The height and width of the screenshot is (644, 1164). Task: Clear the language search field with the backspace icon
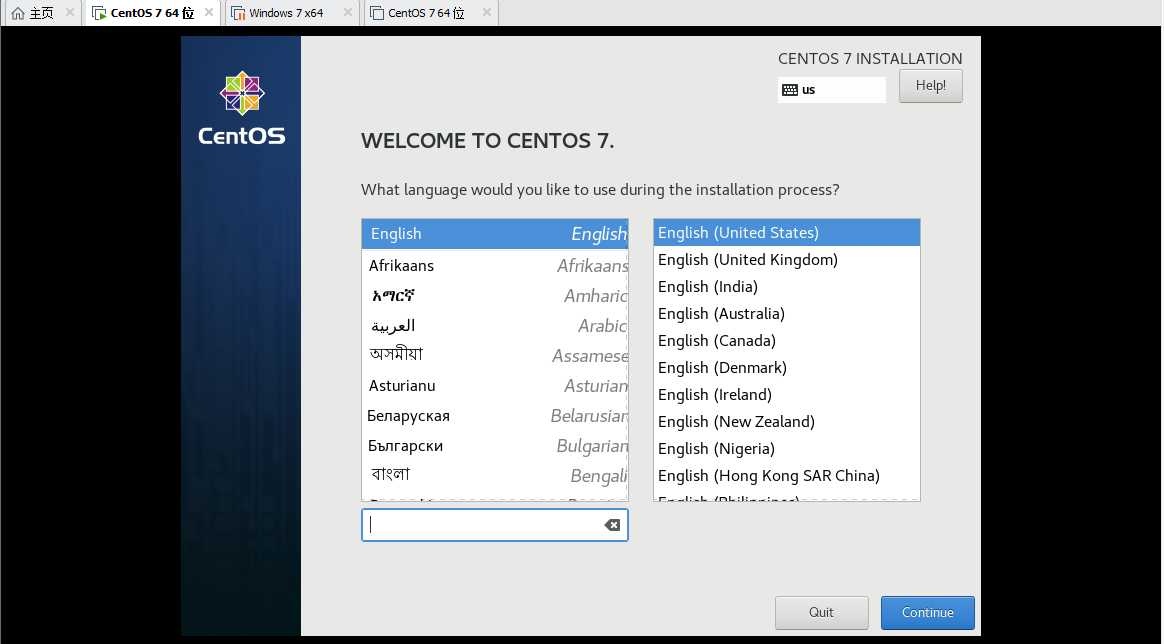click(612, 525)
